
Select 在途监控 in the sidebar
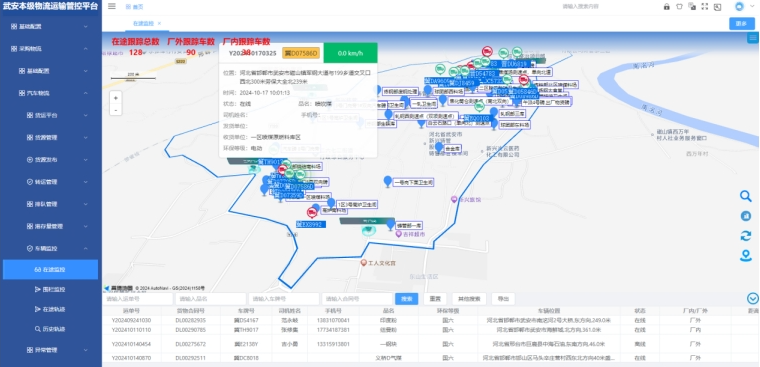click(50, 270)
